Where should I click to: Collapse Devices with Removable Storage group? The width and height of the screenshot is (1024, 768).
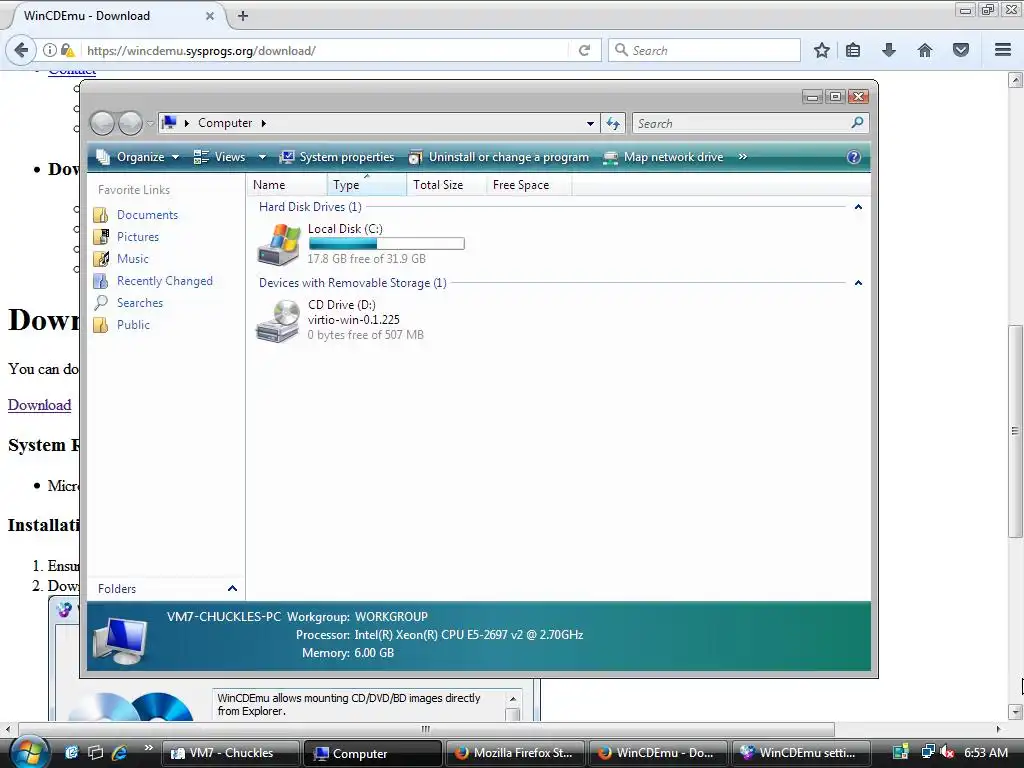[858, 283]
